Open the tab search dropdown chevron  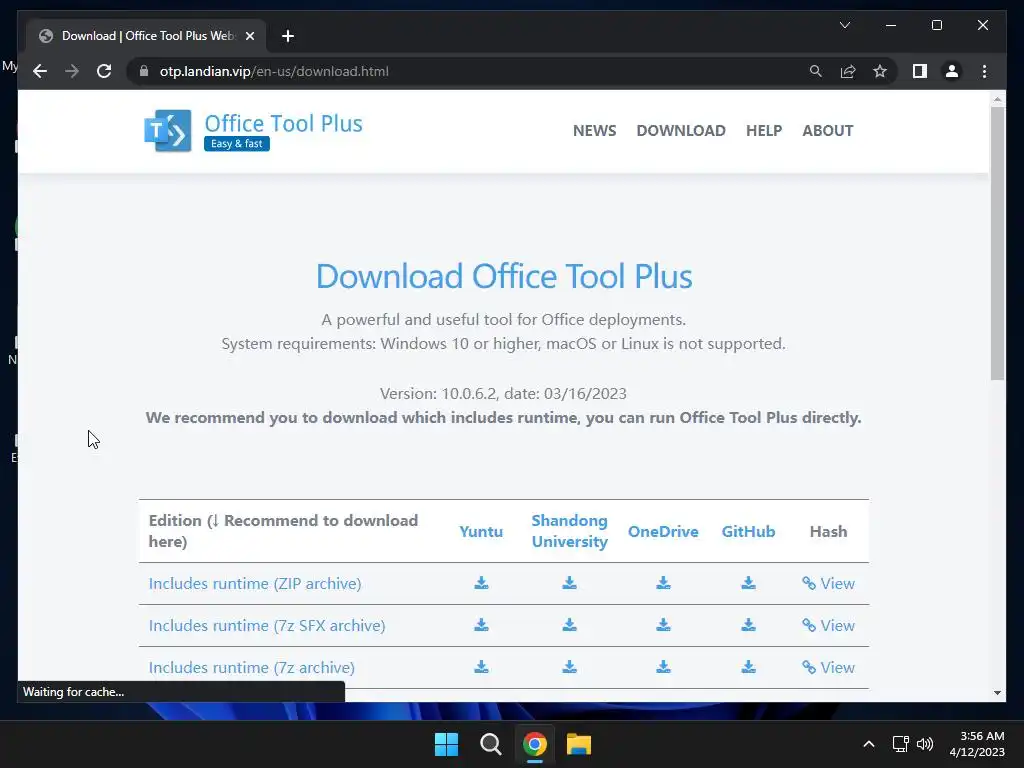pos(844,25)
